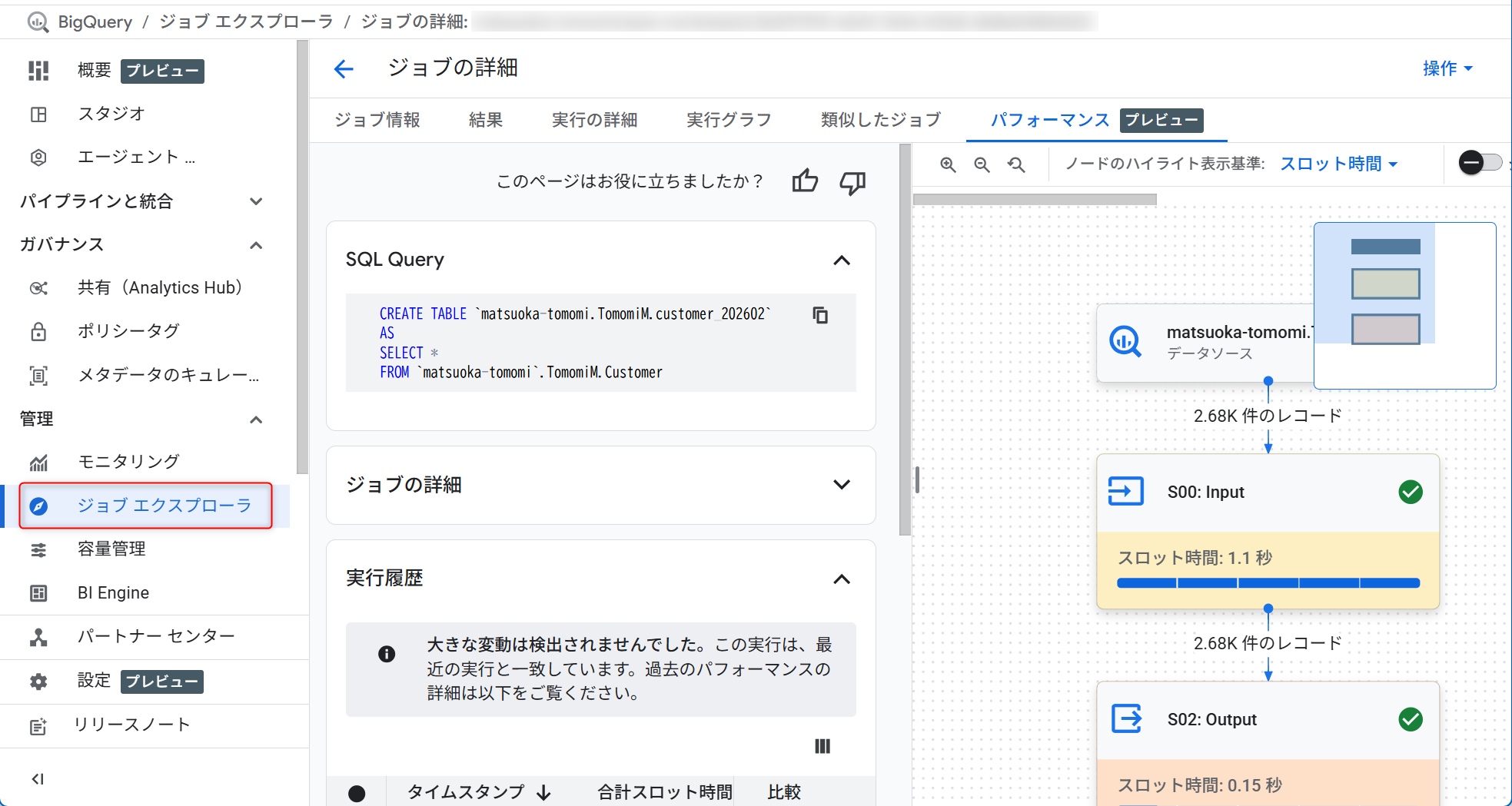Click the S00 Input slot time bar
Image resolution: width=1512 pixels, height=806 pixels.
pyautogui.click(x=1267, y=582)
